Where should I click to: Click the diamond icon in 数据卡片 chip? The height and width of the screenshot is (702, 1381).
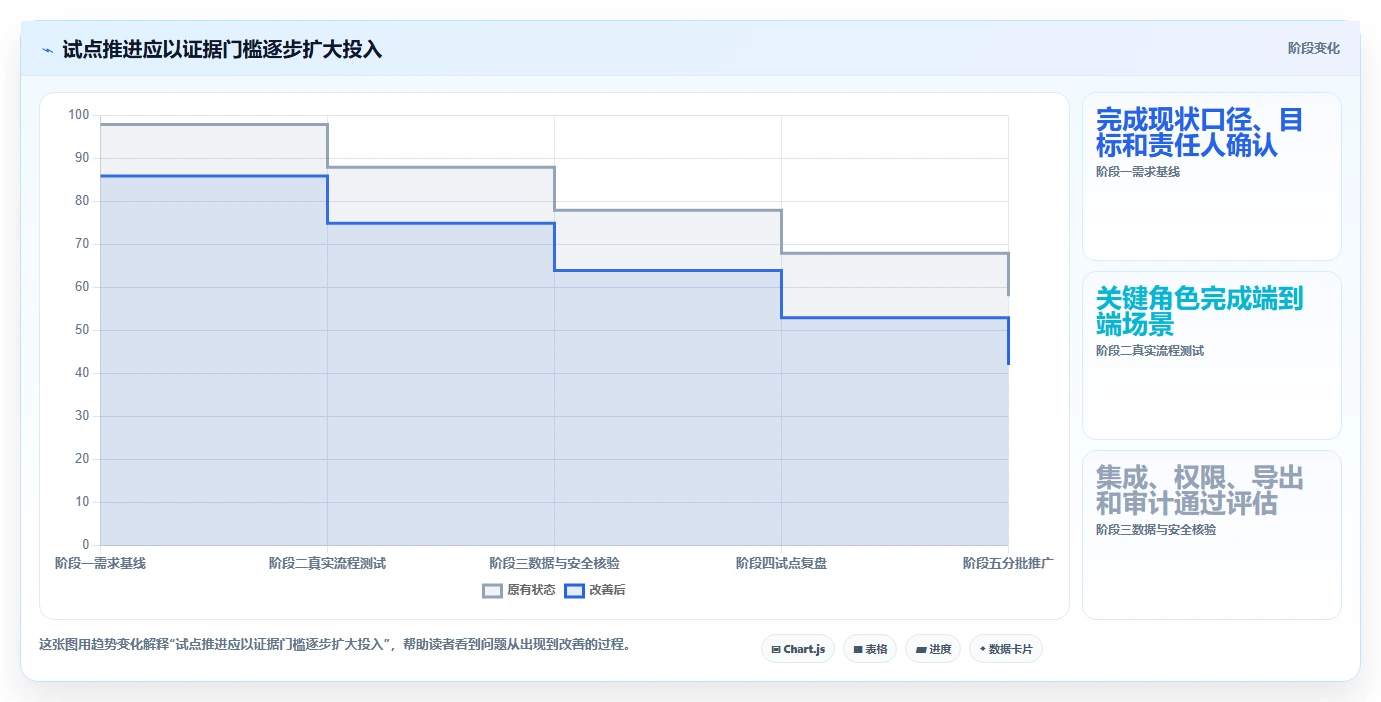[x=983, y=649]
